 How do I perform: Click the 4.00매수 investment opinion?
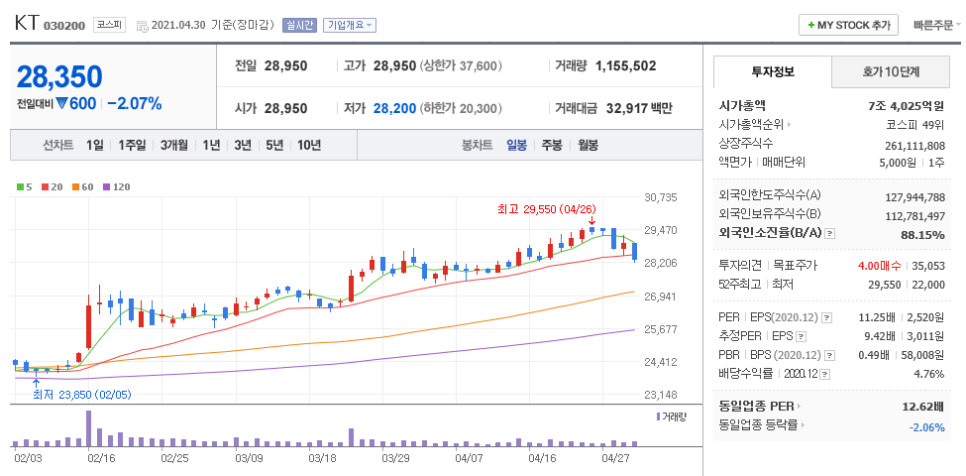[x=879, y=265]
